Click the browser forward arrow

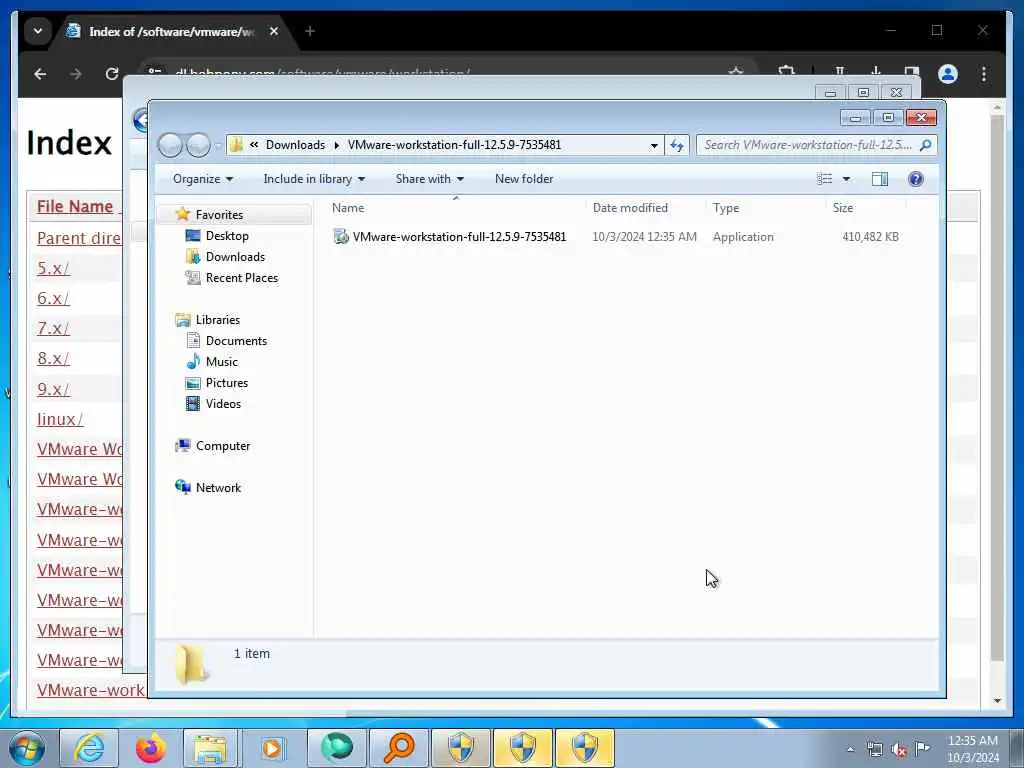click(76, 74)
